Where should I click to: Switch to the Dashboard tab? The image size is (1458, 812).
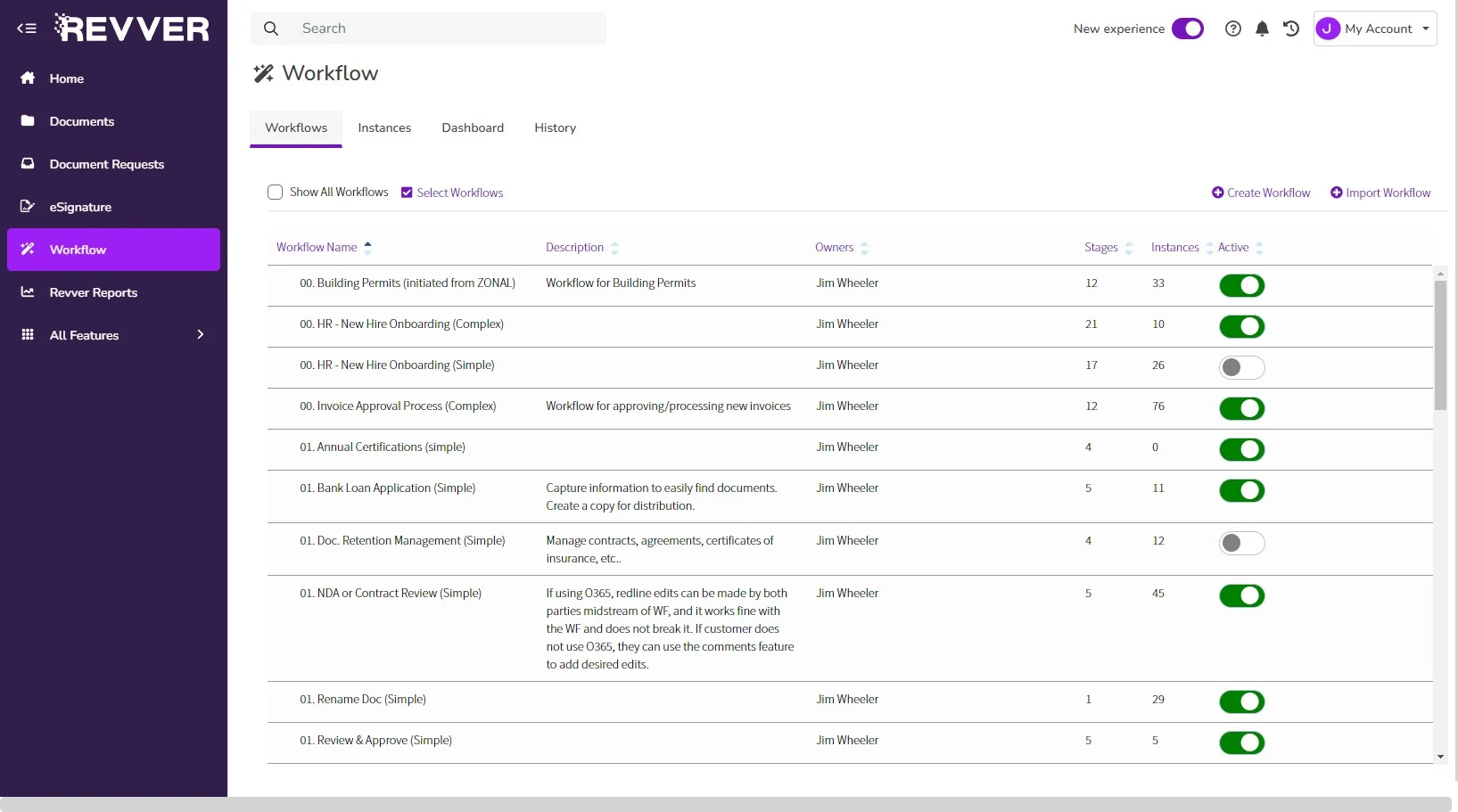pos(473,128)
